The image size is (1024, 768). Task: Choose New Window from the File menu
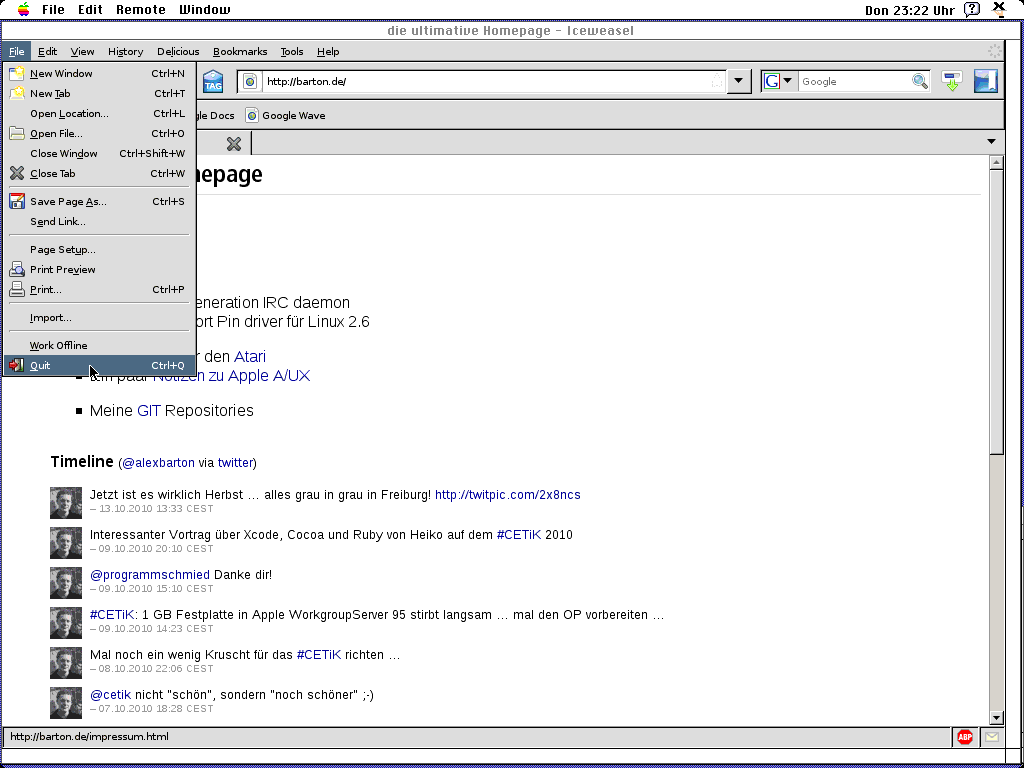[99, 74]
